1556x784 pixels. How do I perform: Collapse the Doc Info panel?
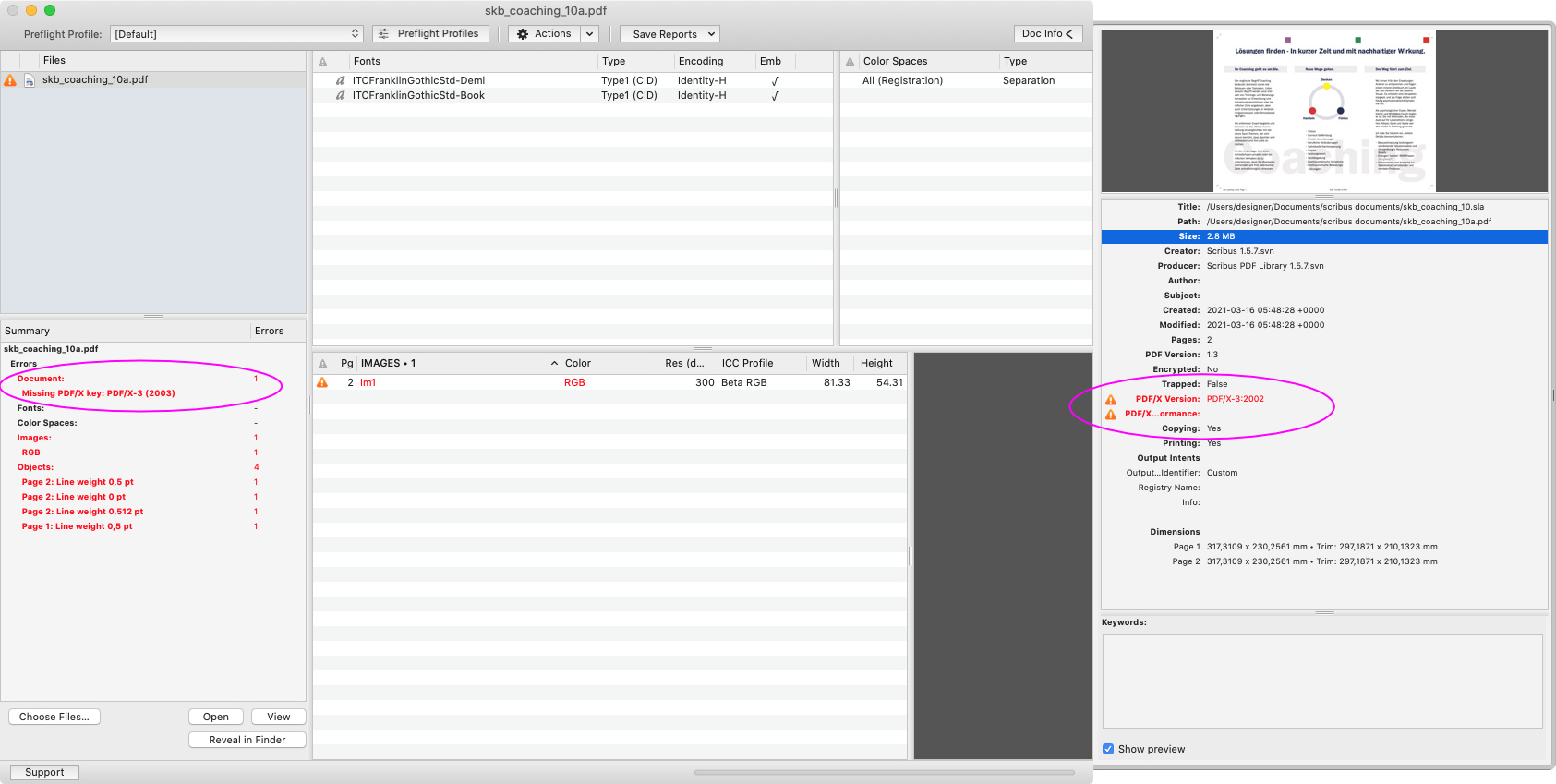pos(1047,34)
